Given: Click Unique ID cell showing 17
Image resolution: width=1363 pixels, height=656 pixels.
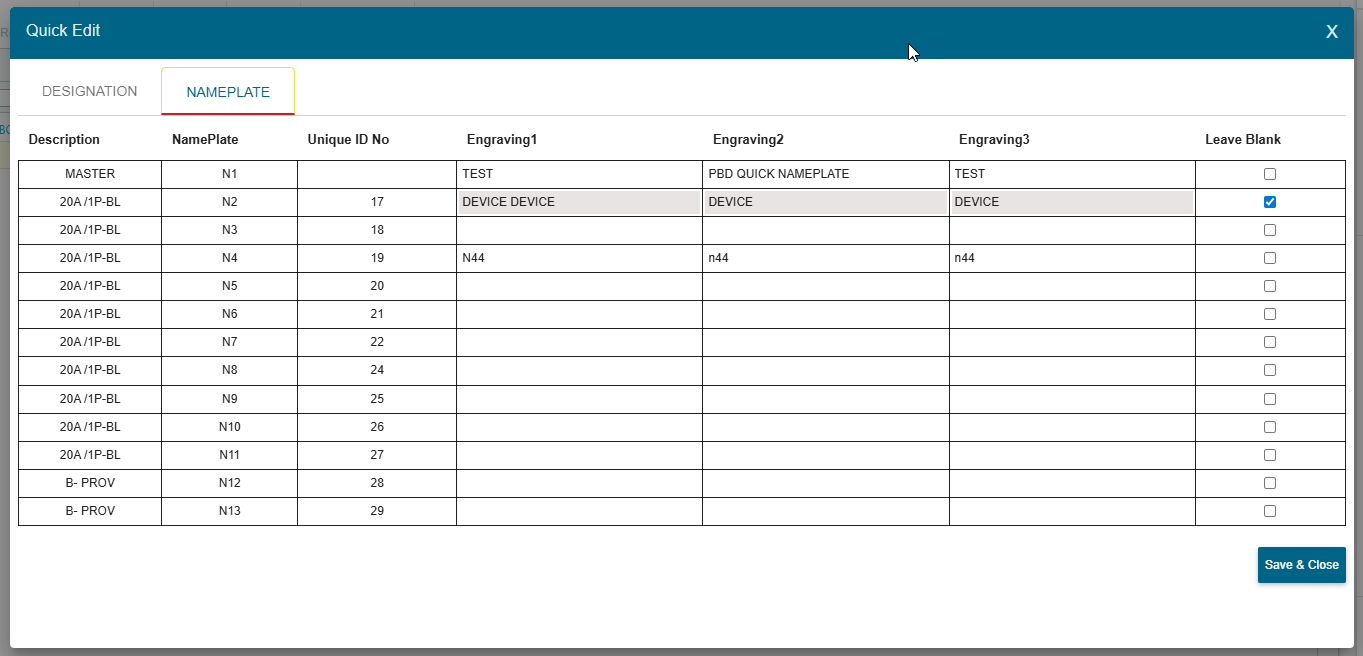Looking at the screenshot, I should point(377,202).
